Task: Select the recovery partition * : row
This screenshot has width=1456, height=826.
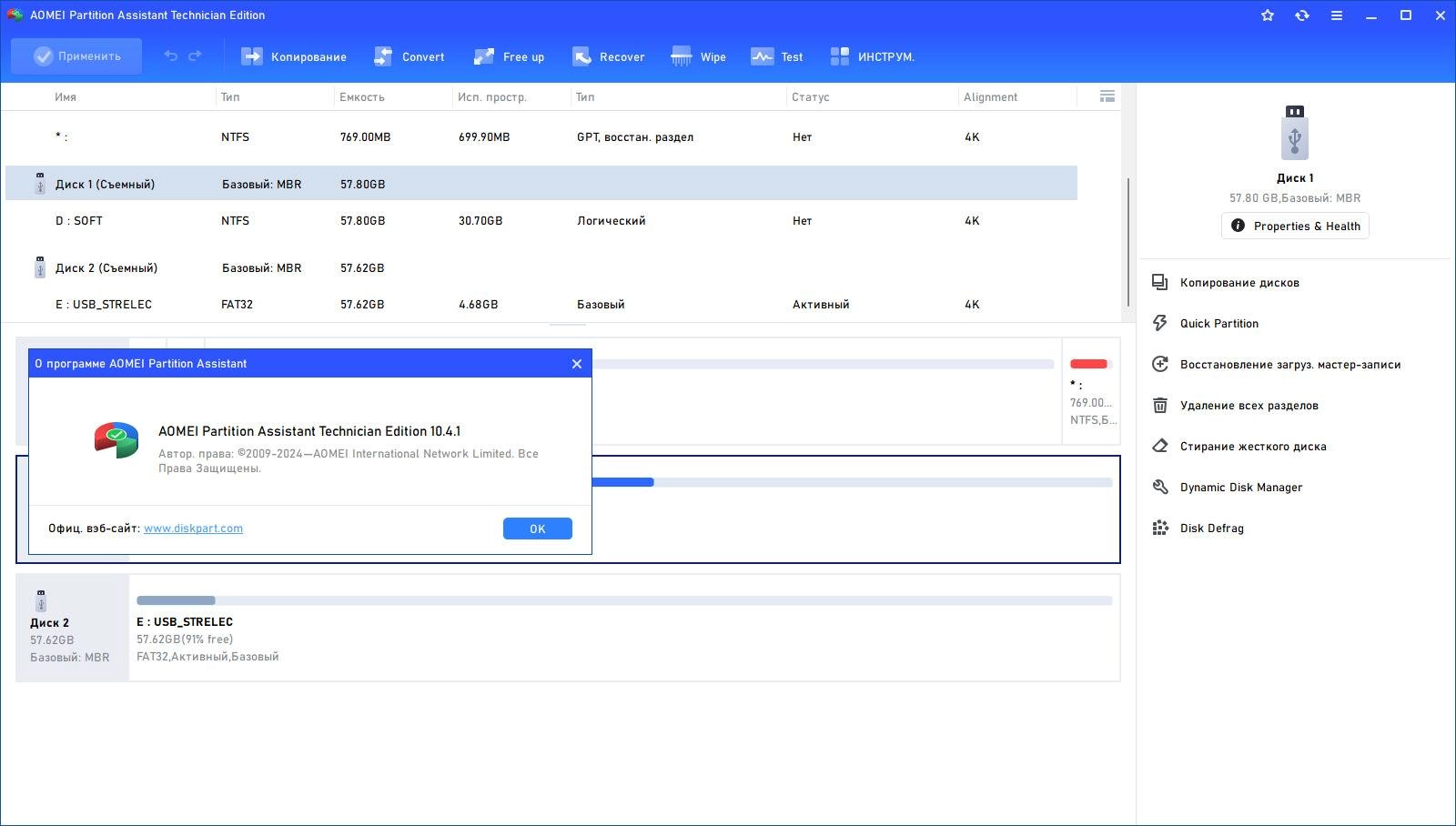Action: (541, 137)
